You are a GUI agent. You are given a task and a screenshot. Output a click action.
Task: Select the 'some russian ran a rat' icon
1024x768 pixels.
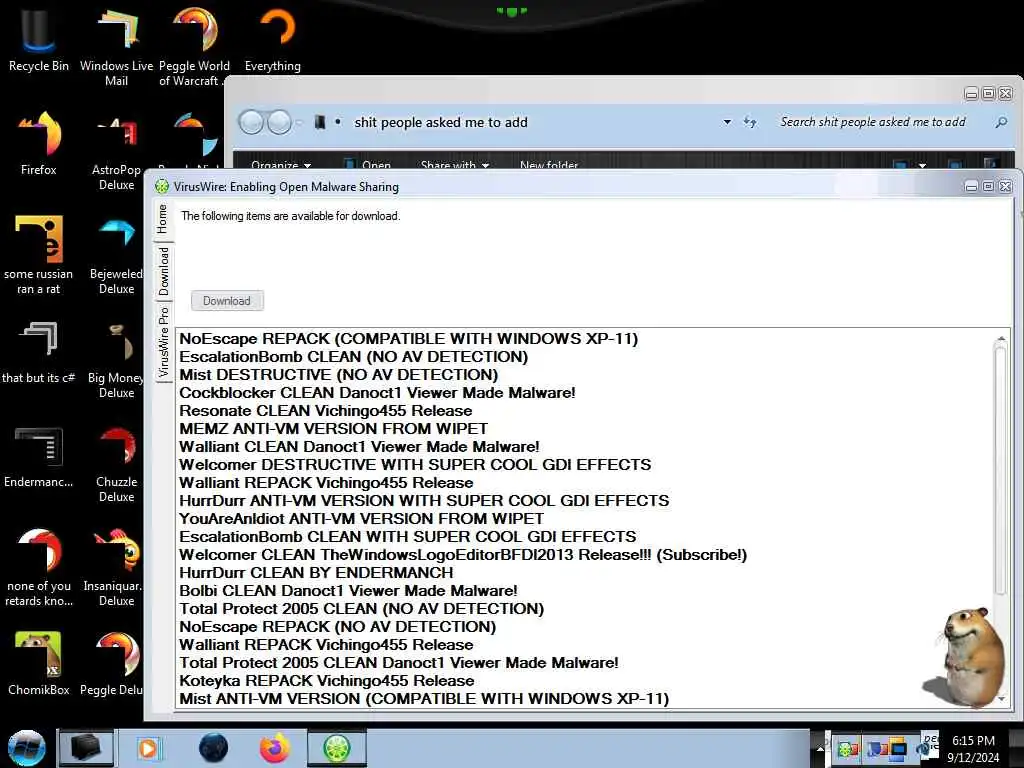39,255
